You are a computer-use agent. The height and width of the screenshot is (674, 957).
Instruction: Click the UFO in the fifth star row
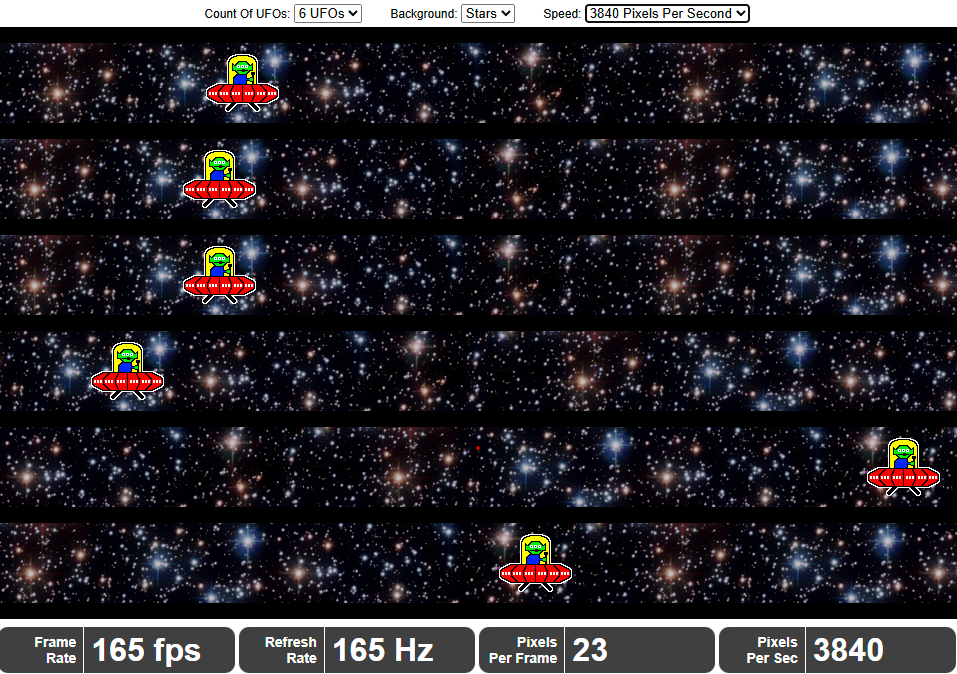(x=903, y=466)
